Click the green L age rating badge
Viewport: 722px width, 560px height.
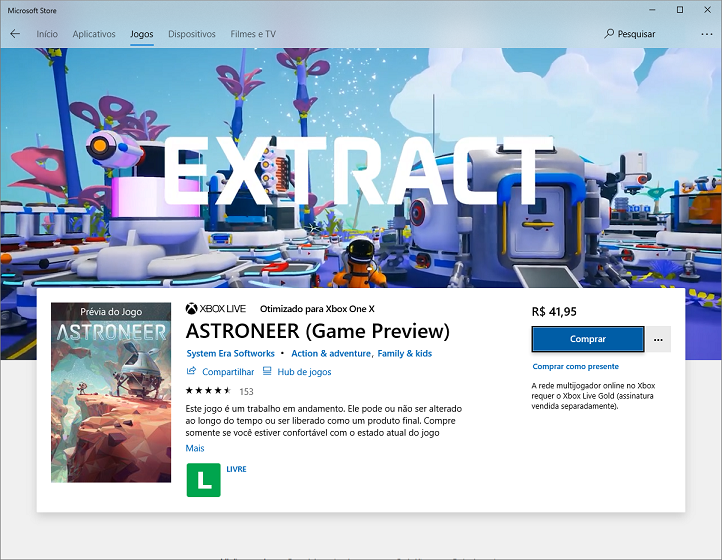[x=204, y=480]
